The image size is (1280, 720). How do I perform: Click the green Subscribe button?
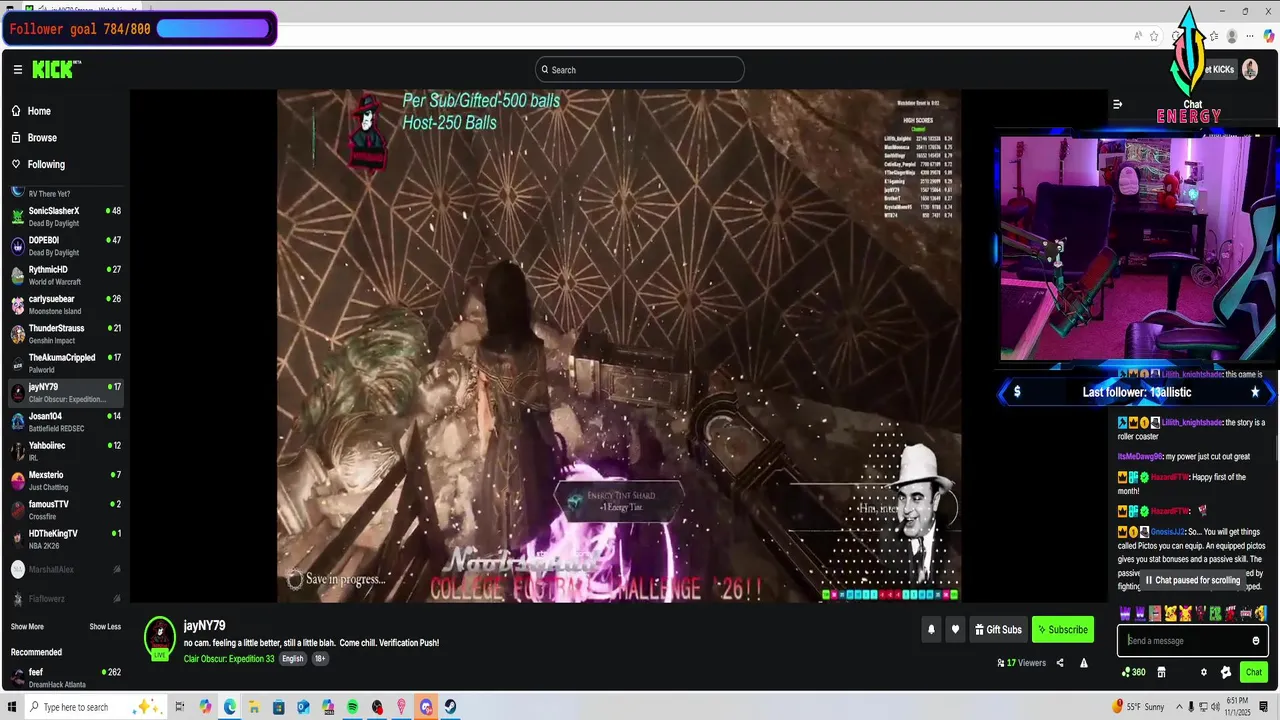pos(1062,630)
